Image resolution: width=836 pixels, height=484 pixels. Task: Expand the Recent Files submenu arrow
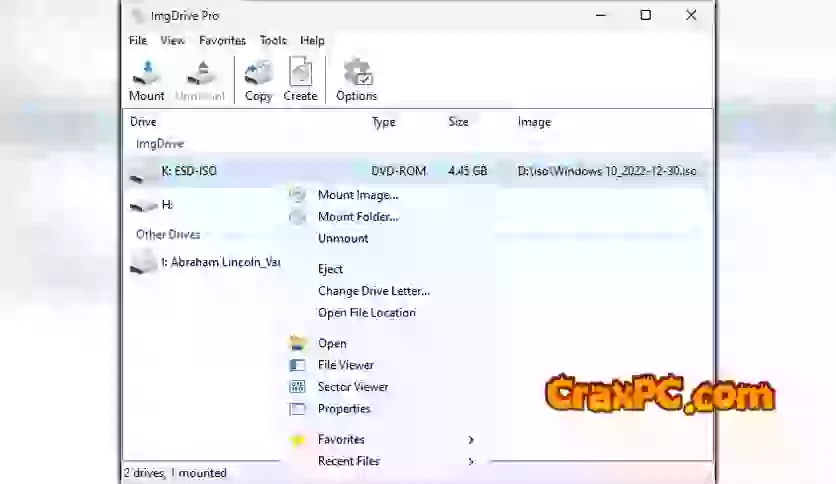pyautogui.click(x=471, y=462)
